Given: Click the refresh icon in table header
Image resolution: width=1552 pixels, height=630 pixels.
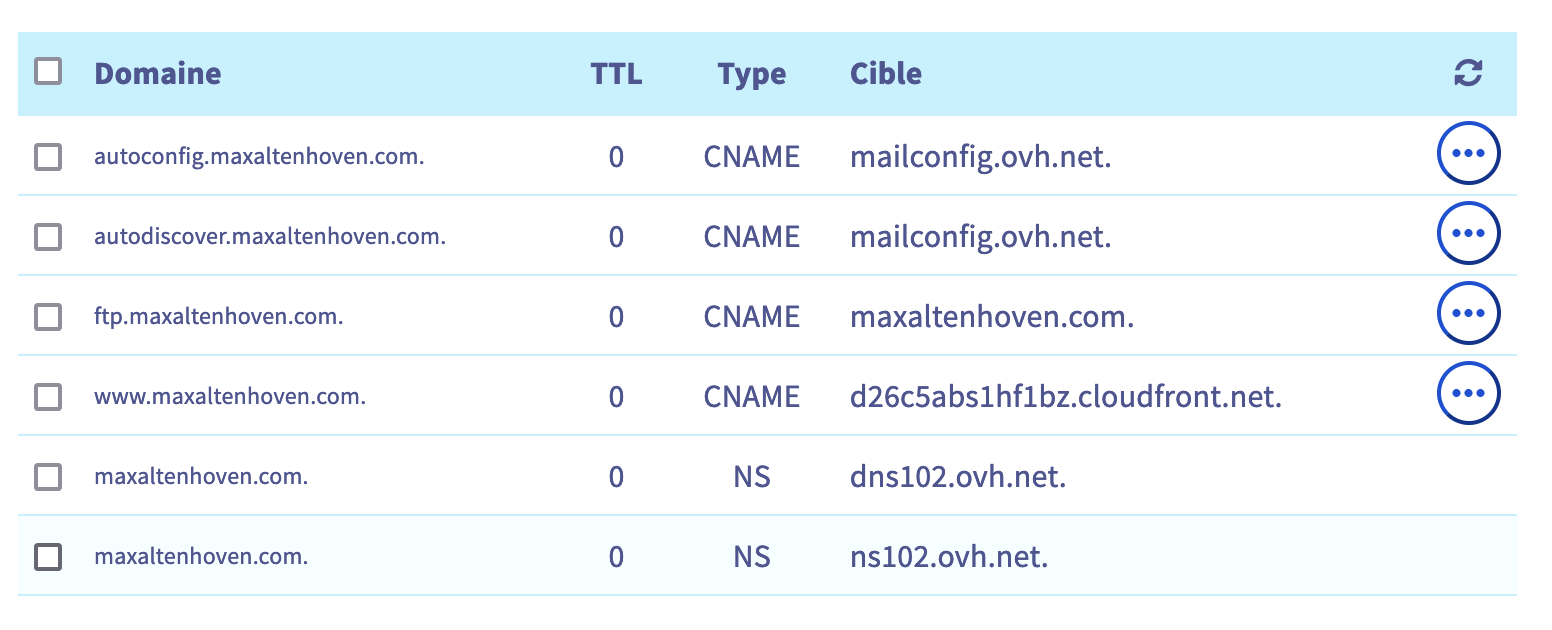Looking at the screenshot, I should pyautogui.click(x=1468, y=73).
